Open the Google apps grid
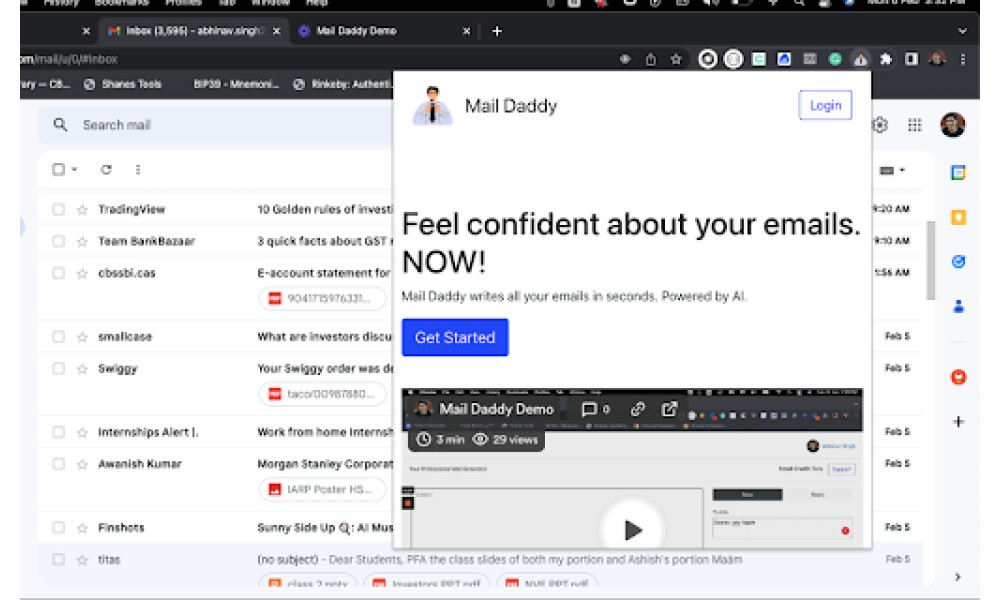 [915, 125]
